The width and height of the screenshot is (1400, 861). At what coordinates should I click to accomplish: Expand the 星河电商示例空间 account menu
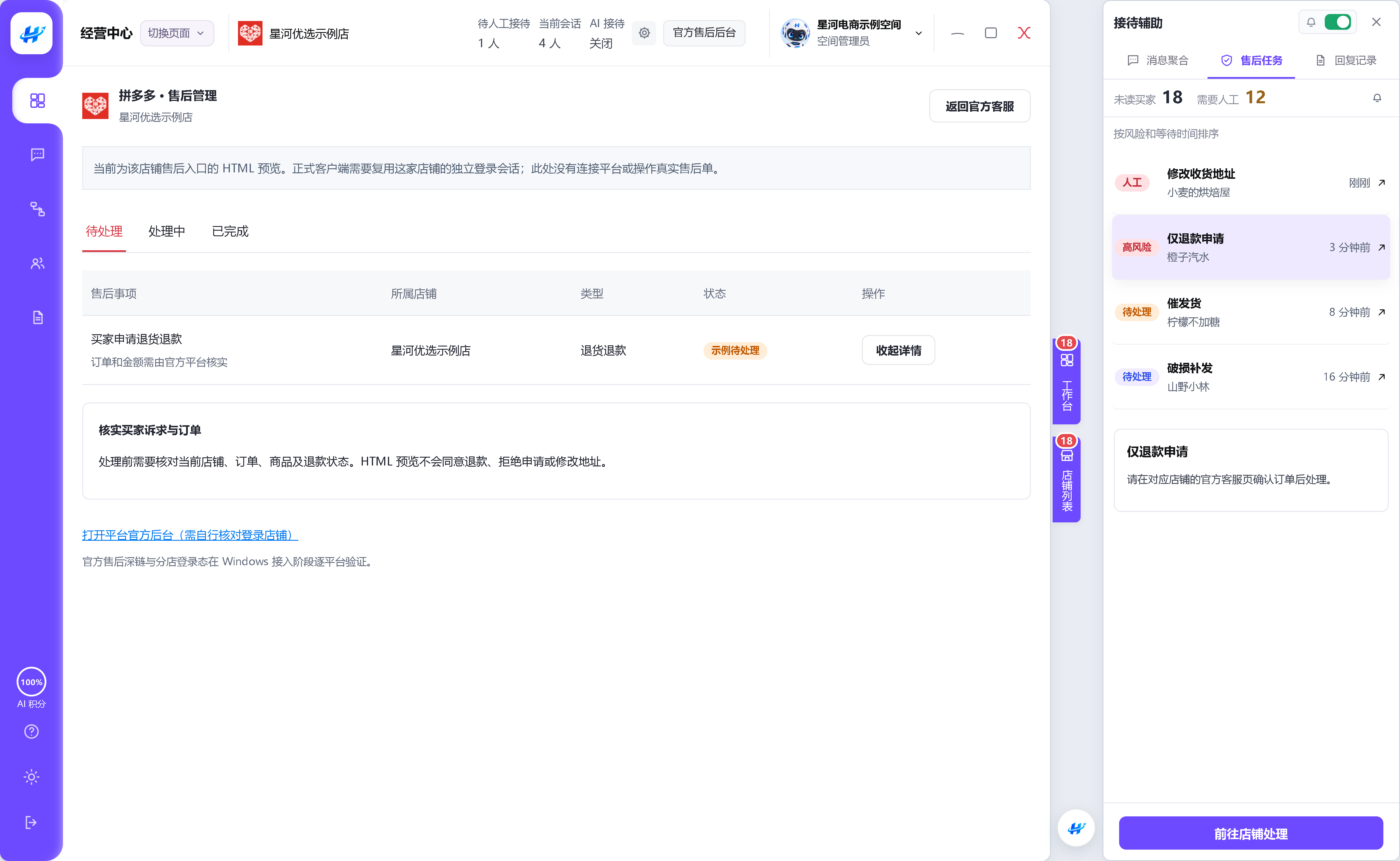(918, 33)
